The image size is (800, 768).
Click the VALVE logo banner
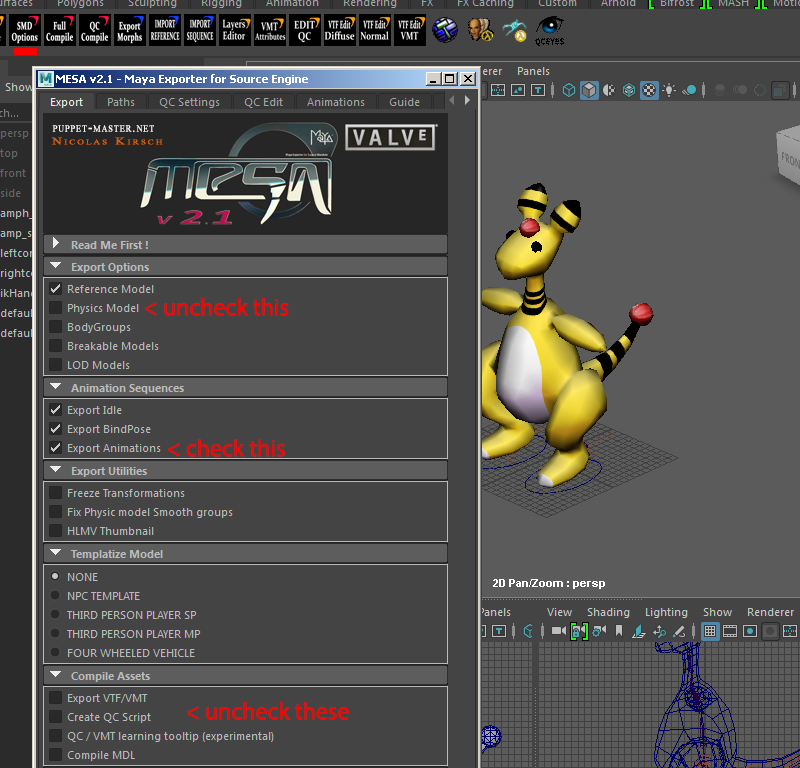[x=391, y=137]
